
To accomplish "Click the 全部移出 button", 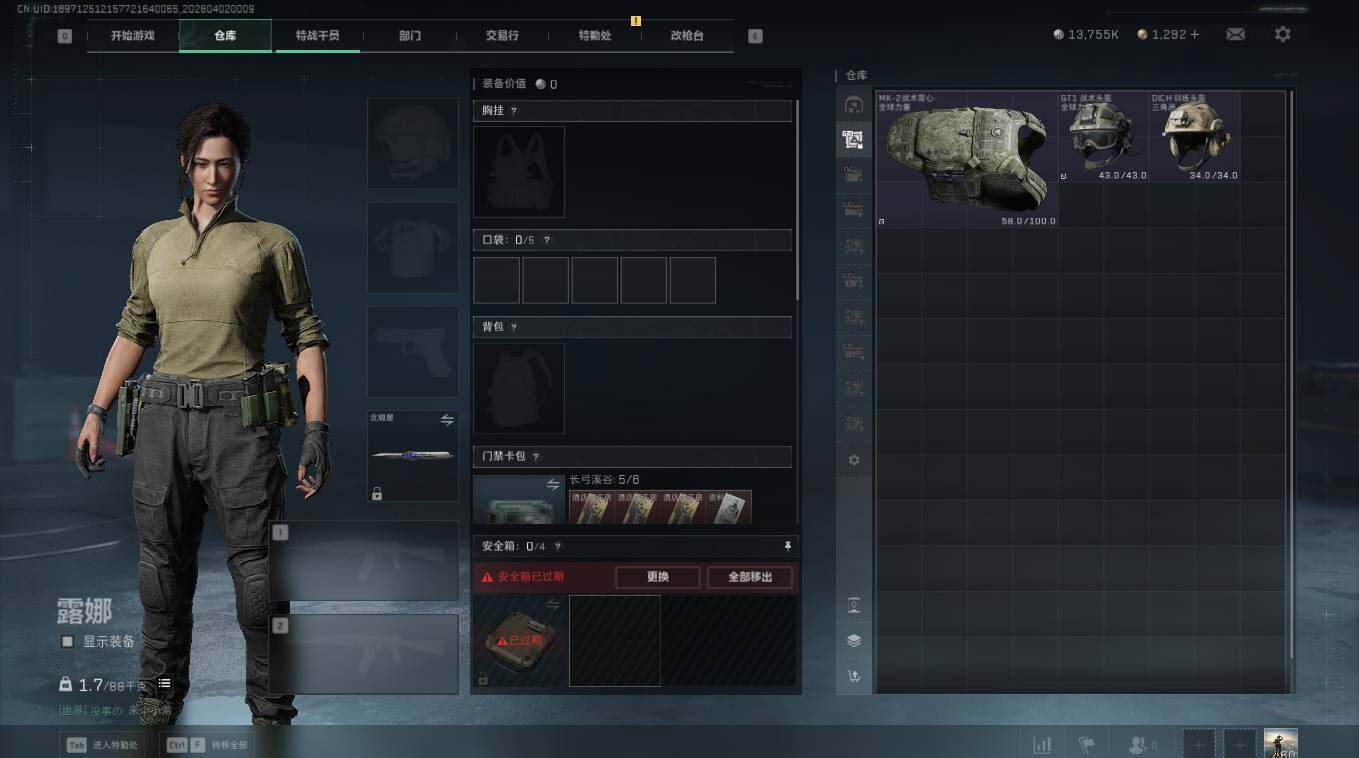I will tap(750, 577).
